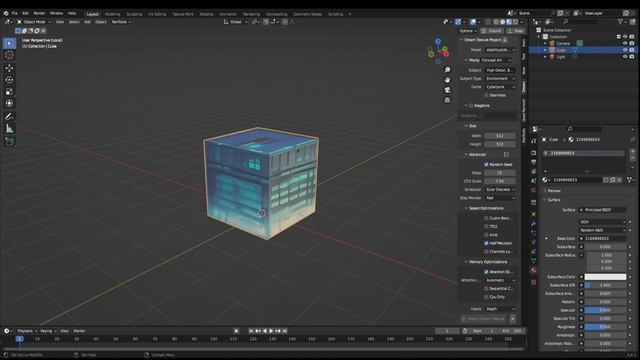The image size is (640, 360).
Task: Open the Modifier properties wrench icon
Action: coord(533,224)
